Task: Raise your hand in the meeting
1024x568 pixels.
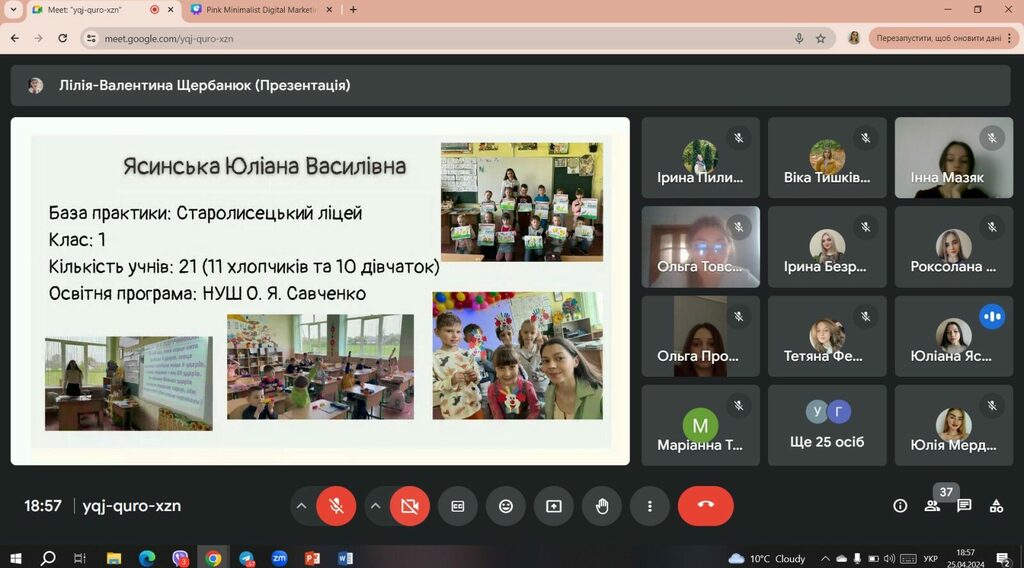Action: tap(601, 506)
